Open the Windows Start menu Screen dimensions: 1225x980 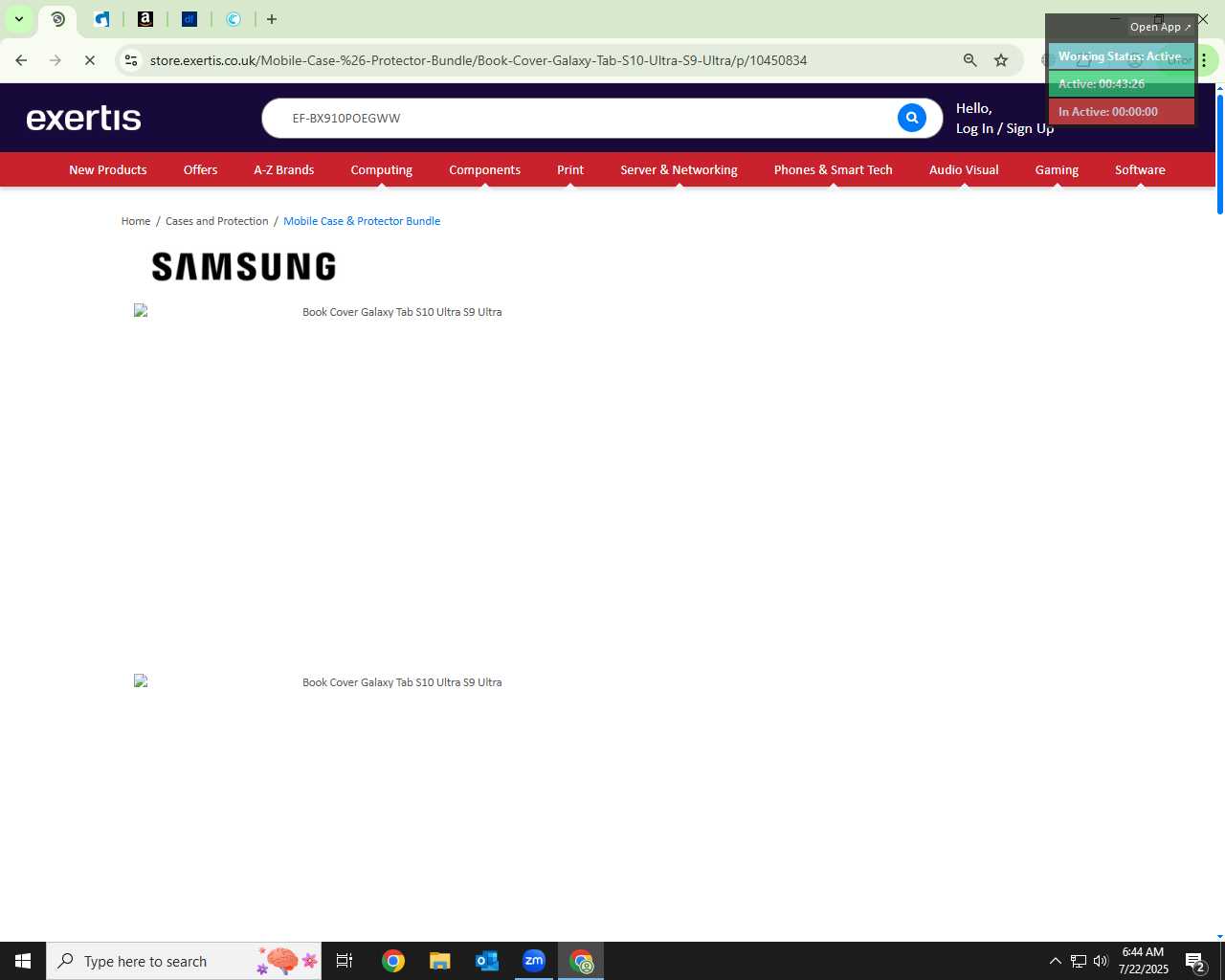click(23, 961)
